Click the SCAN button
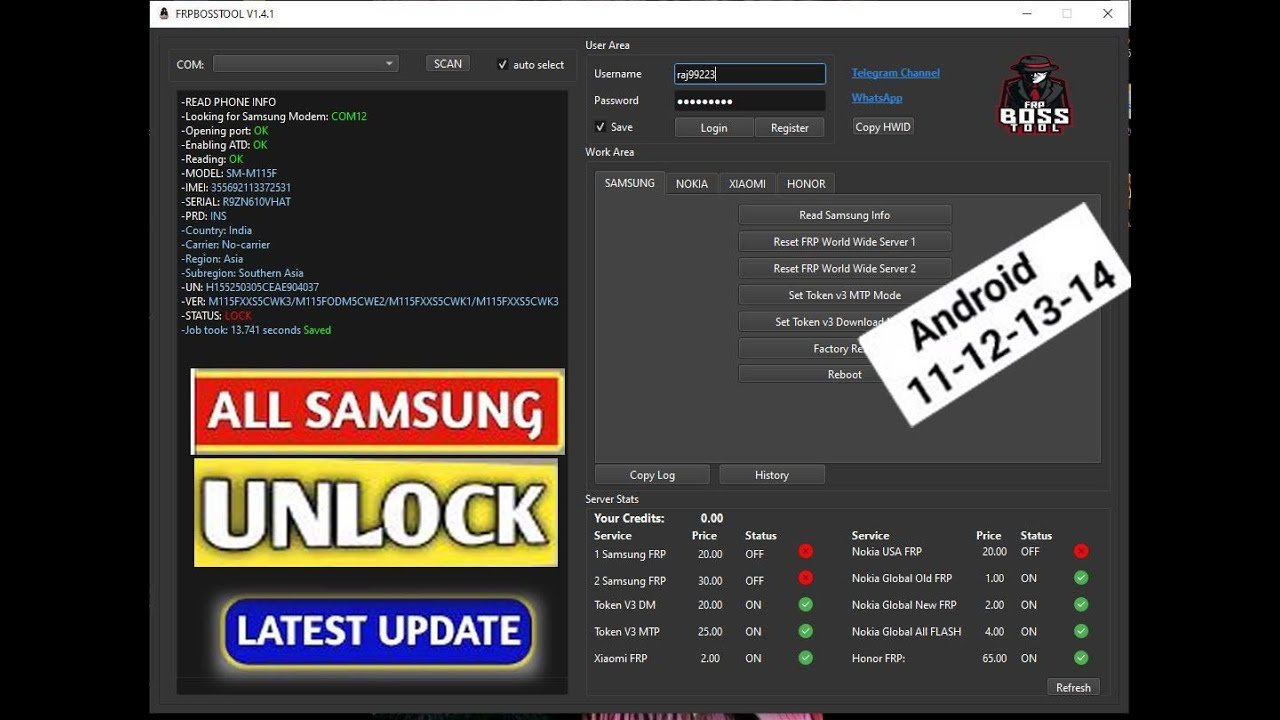Viewport: 1280px width, 720px height. tap(448, 64)
